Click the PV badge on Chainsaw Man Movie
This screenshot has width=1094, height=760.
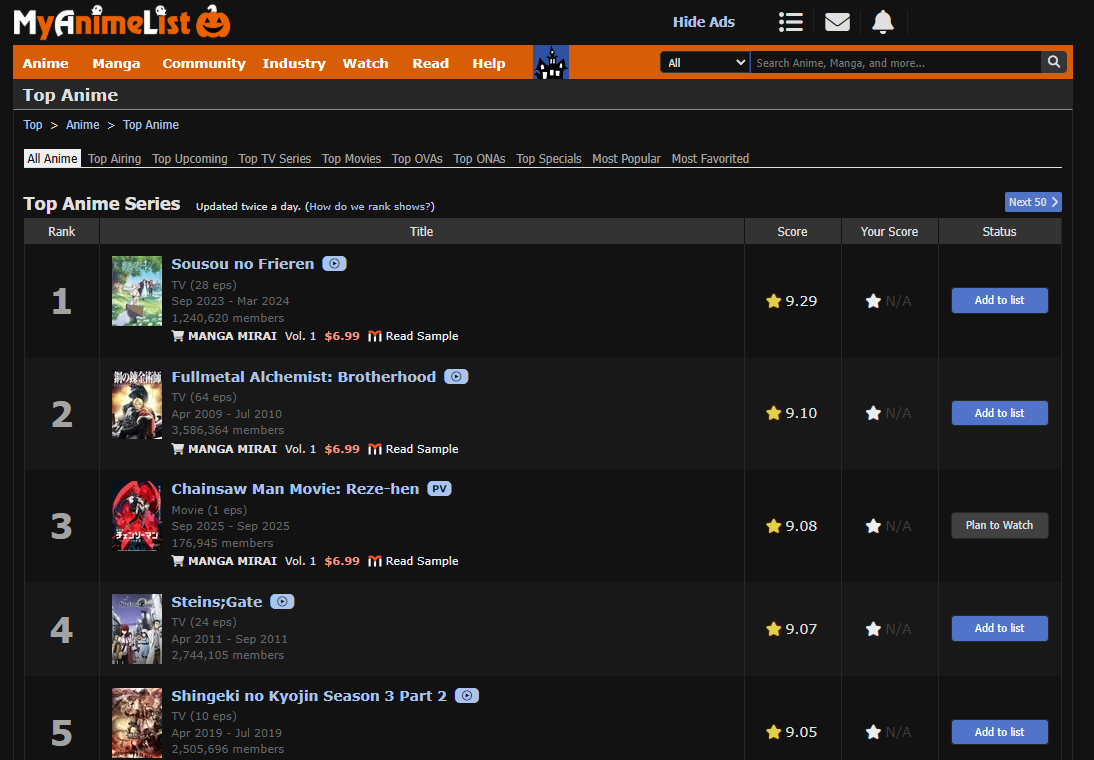click(439, 489)
